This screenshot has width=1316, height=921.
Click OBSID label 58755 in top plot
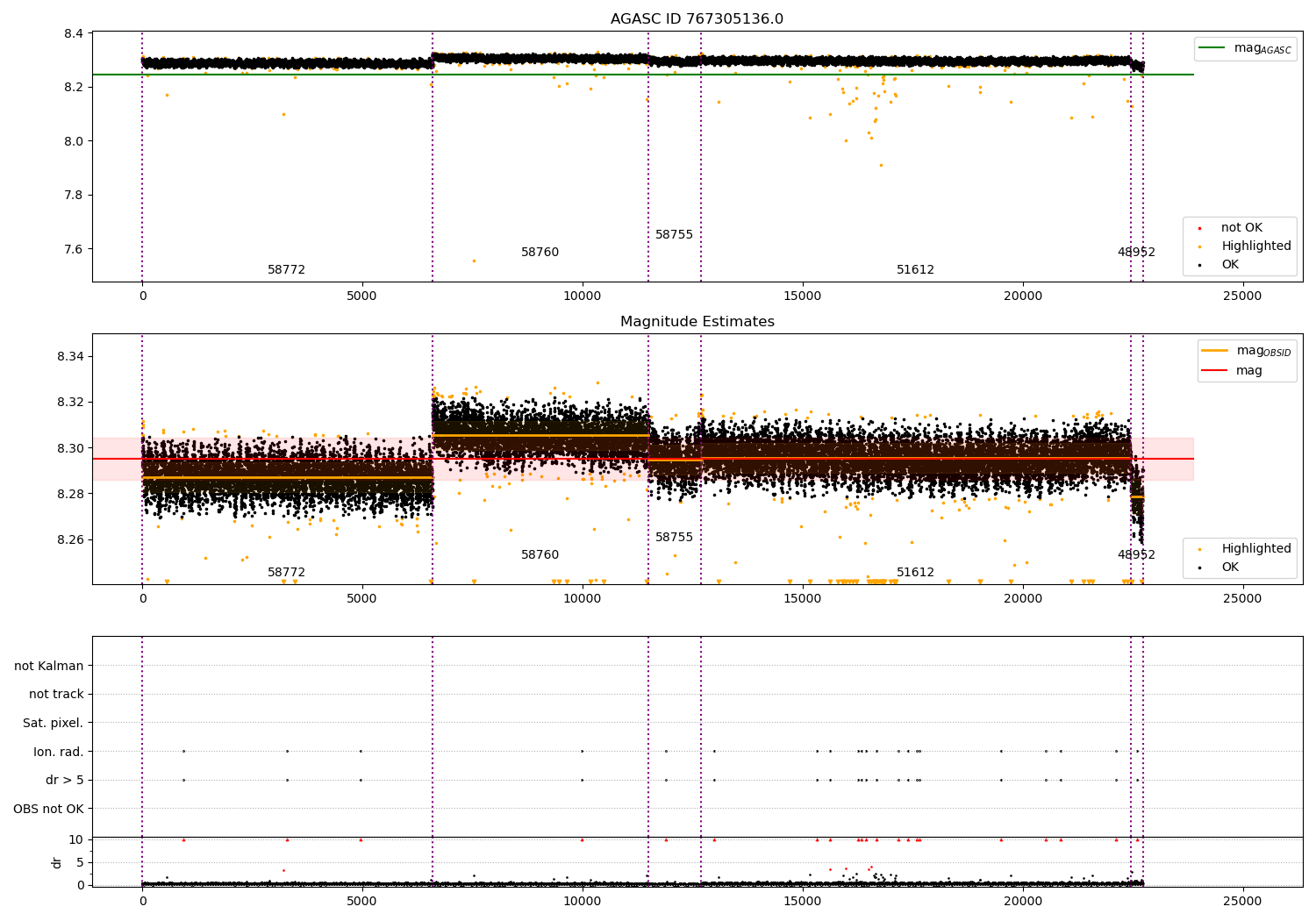pos(674,235)
